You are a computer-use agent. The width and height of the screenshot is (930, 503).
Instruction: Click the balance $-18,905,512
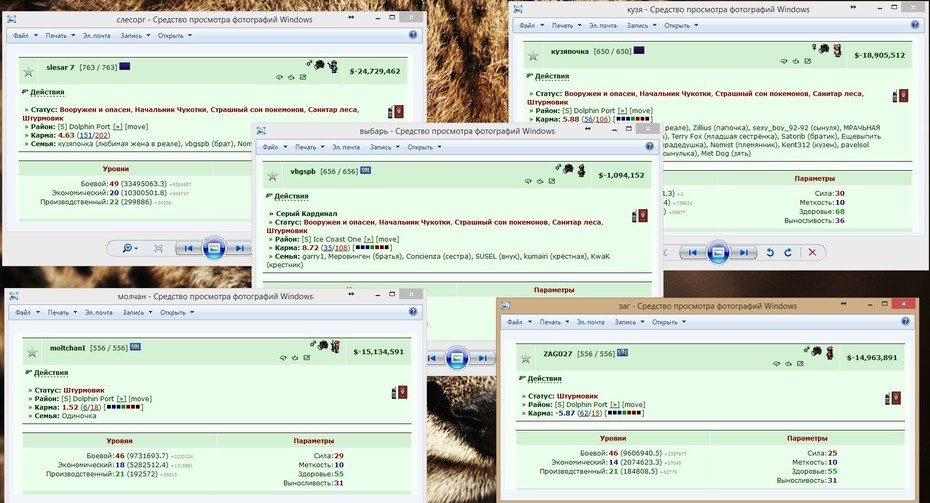(x=880, y=55)
